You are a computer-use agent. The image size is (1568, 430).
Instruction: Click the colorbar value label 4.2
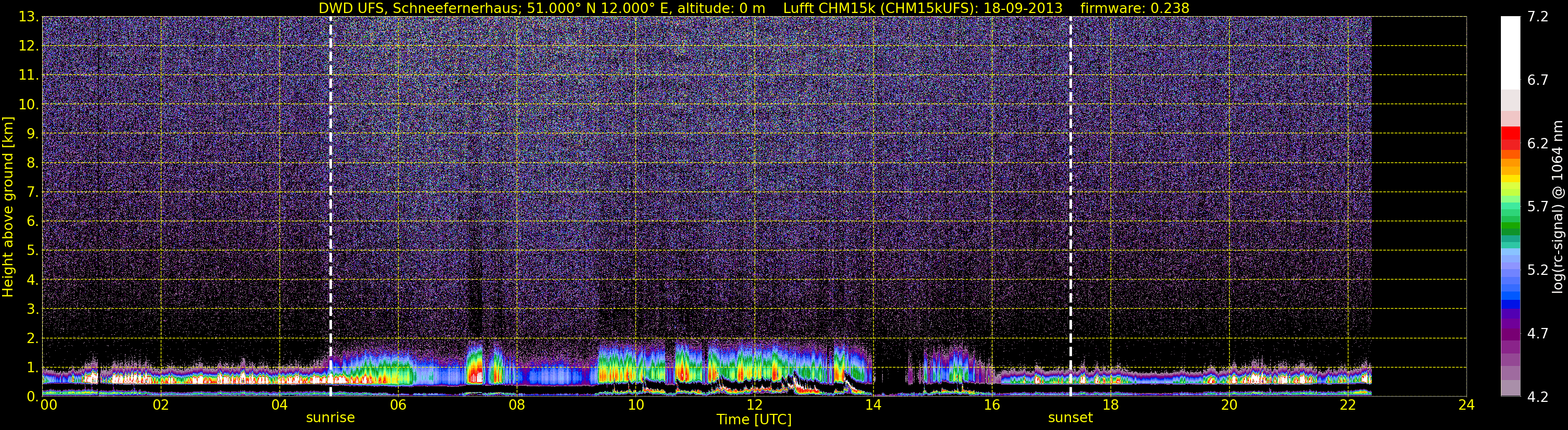(x=1538, y=397)
